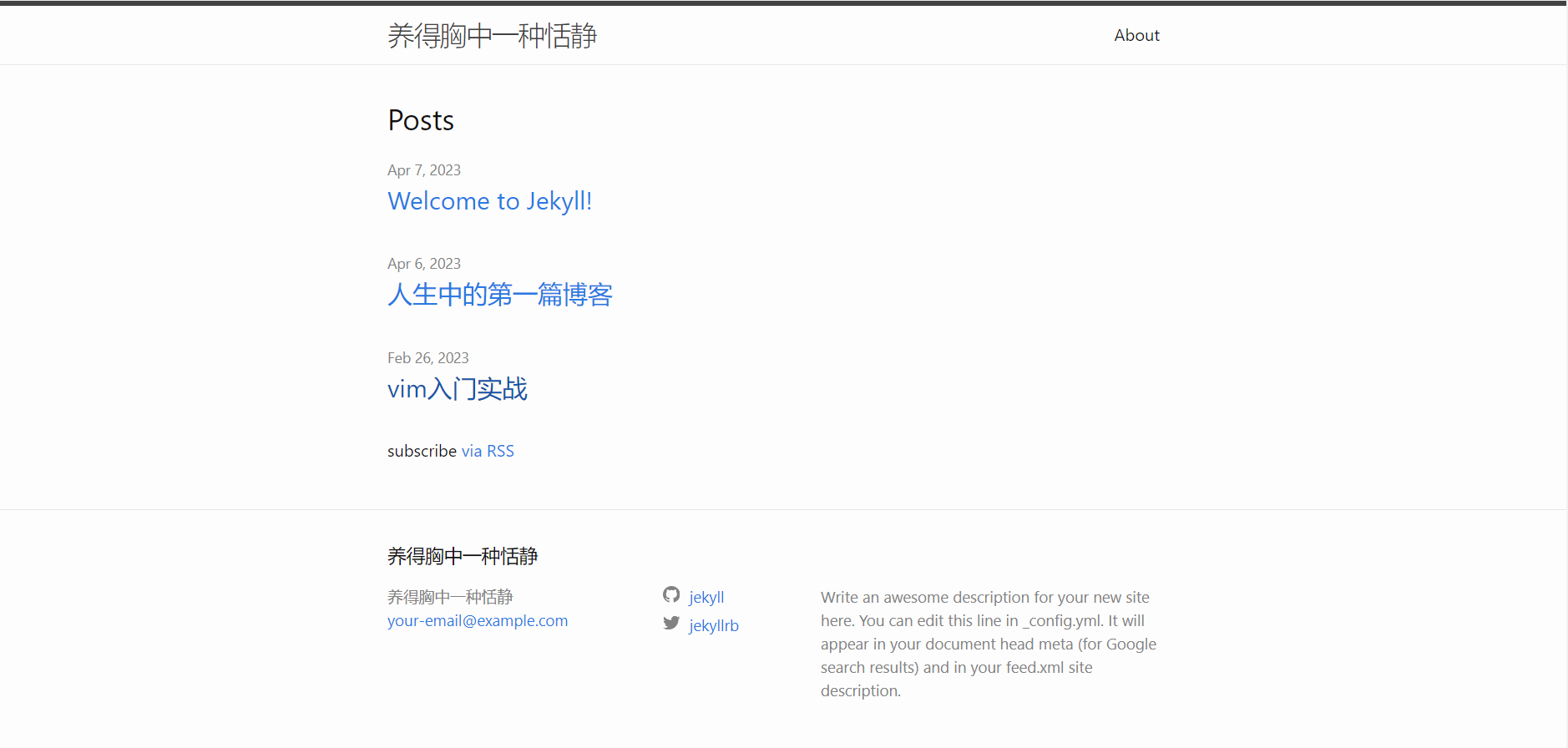
Task: Click the Posts heading
Action: pyautogui.click(x=421, y=121)
